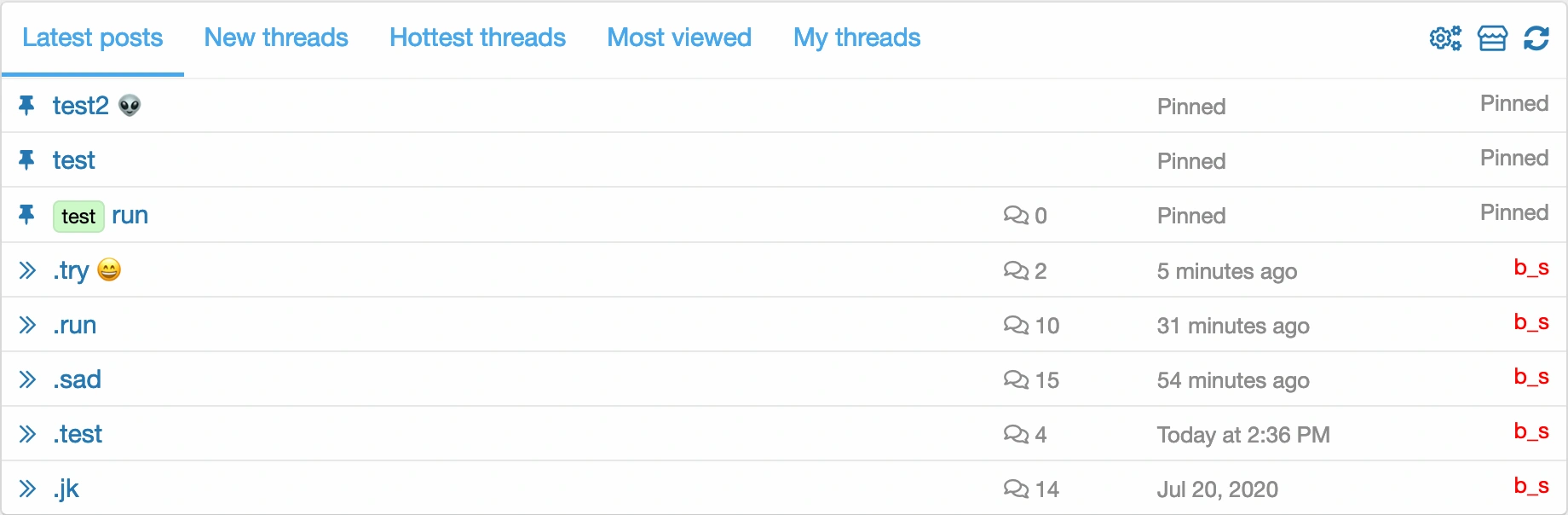This screenshot has width=1568, height=515.
Task: Refresh the thread list
Action: (1536, 38)
